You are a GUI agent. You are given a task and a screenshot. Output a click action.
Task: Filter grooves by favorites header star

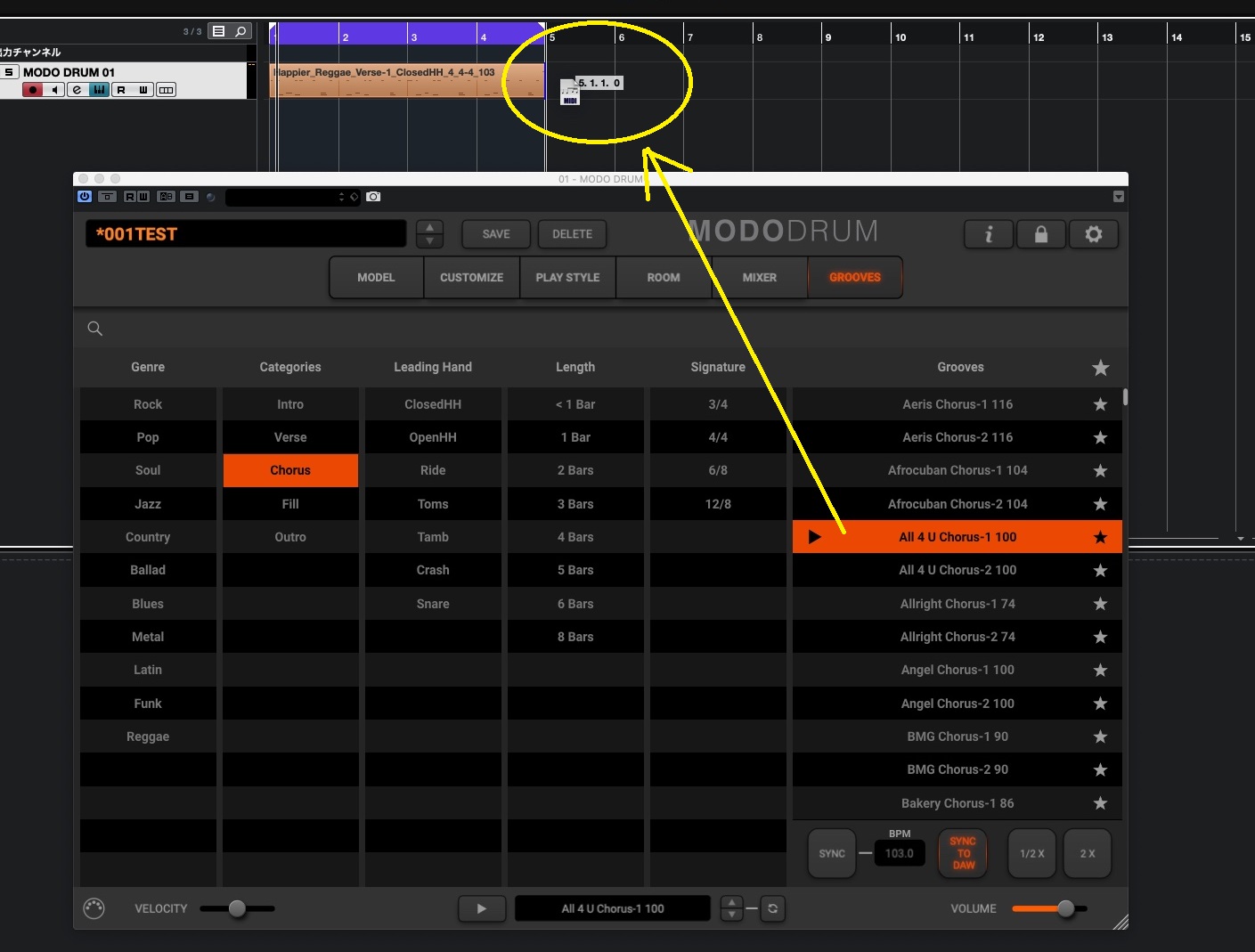1101,368
